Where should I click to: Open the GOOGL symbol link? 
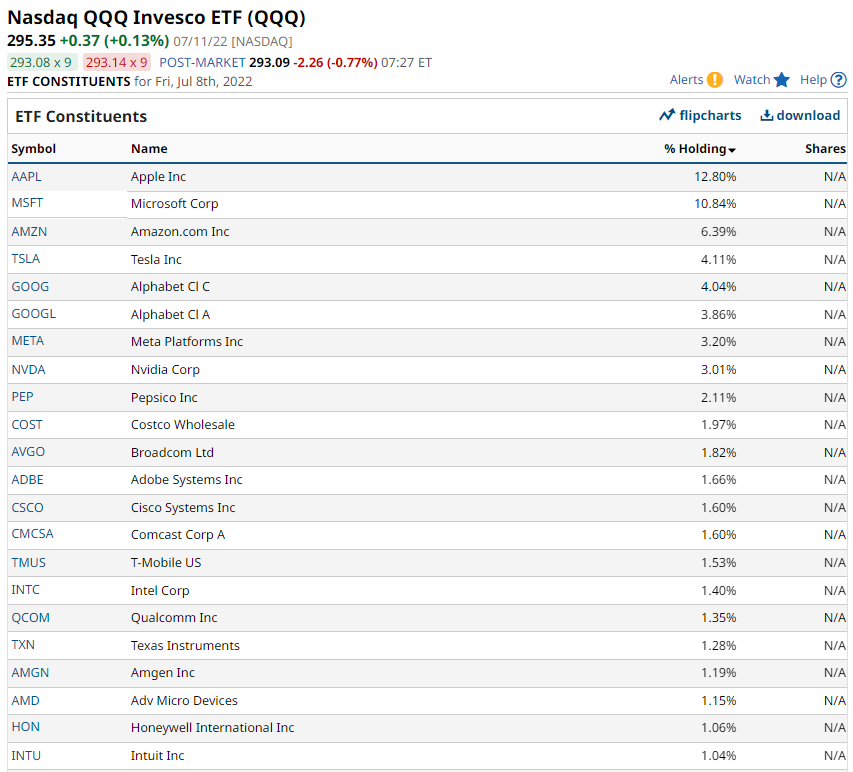(34, 314)
